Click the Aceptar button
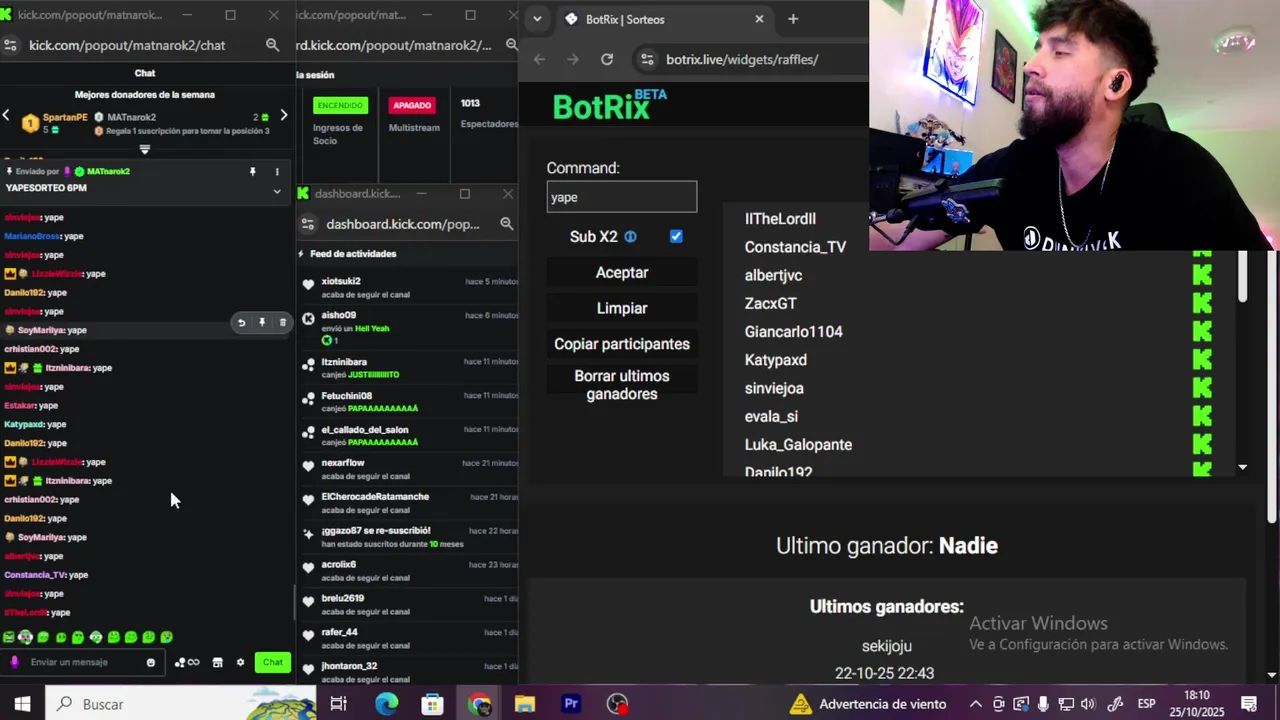Image resolution: width=1280 pixels, height=720 pixels. click(622, 272)
